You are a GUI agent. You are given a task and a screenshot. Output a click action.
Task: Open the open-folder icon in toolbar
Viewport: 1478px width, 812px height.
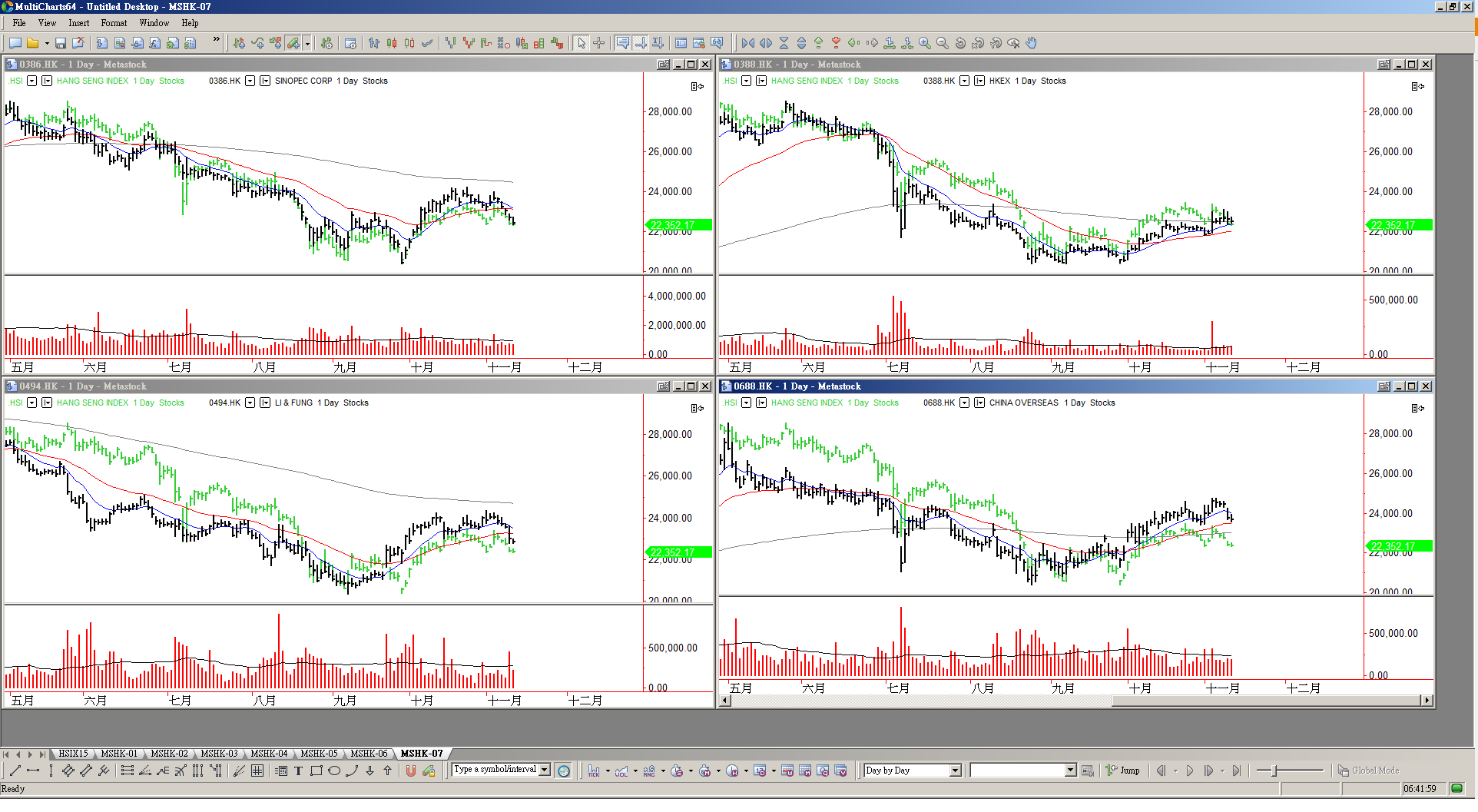(33, 43)
